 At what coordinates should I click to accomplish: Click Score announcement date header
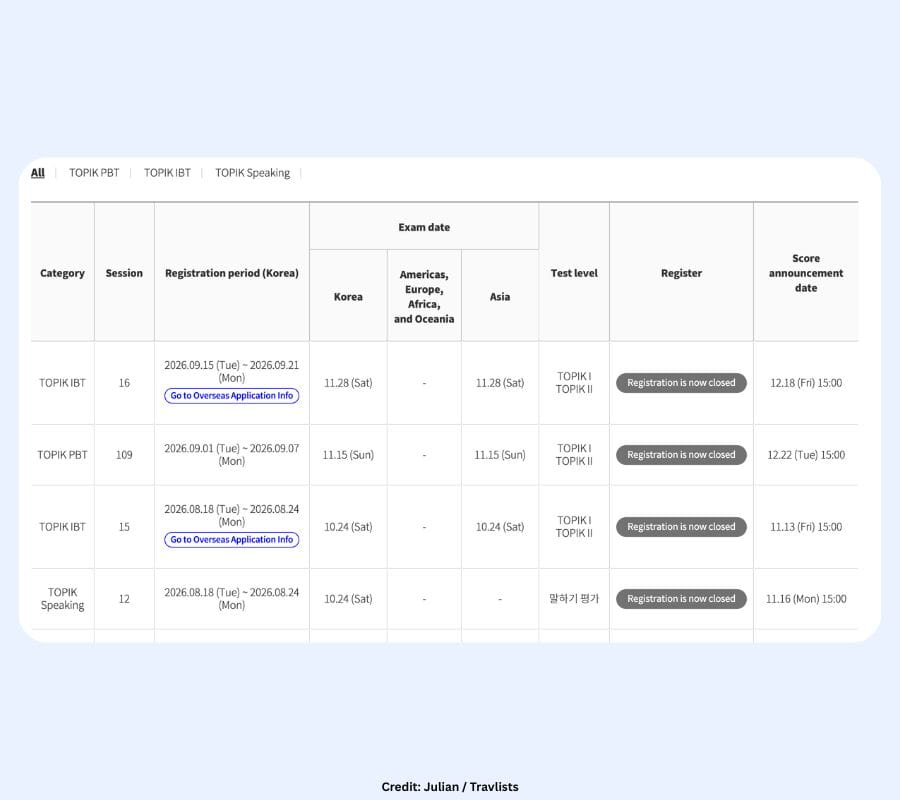806,273
